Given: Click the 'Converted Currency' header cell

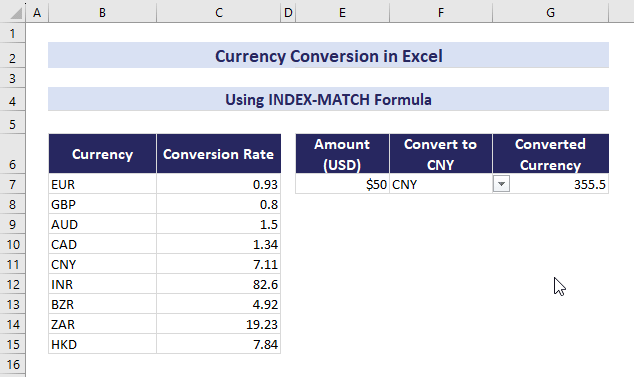Looking at the screenshot, I should coord(550,154).
